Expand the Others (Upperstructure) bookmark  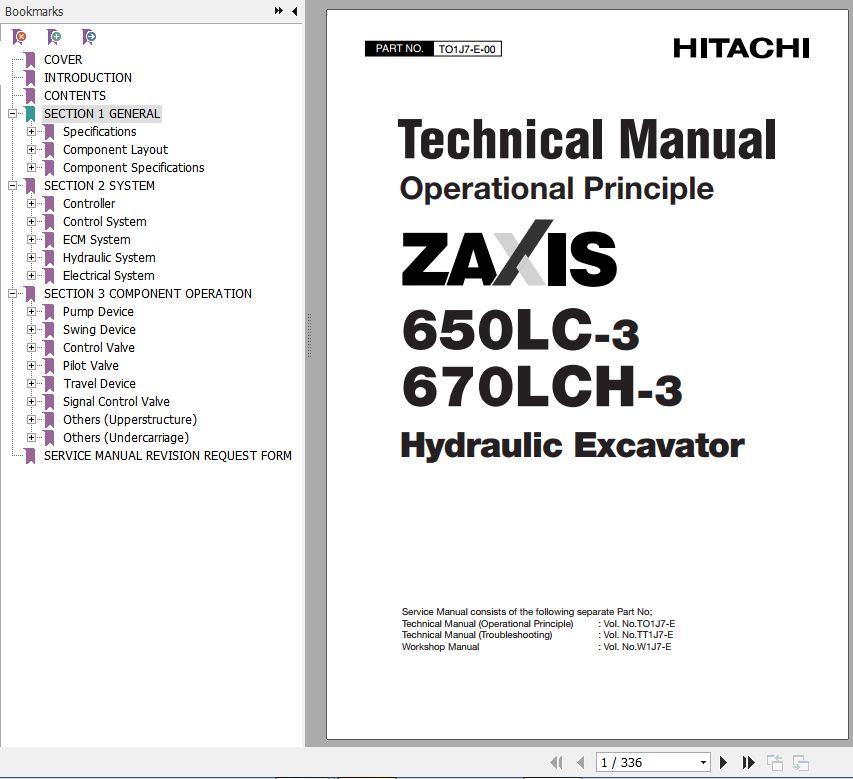(x=31, y=419)
